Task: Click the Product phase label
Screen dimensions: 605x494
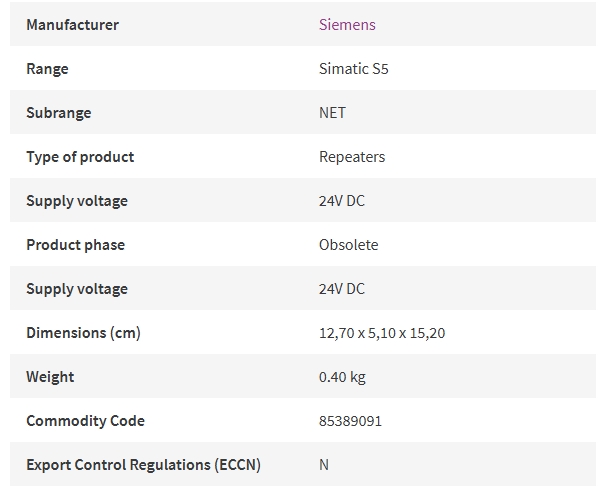Action: click(76, 245)
